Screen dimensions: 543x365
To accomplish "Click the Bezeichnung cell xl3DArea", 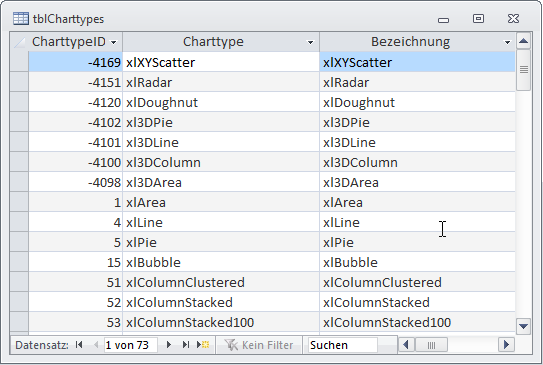I will [x=417, y=182].
